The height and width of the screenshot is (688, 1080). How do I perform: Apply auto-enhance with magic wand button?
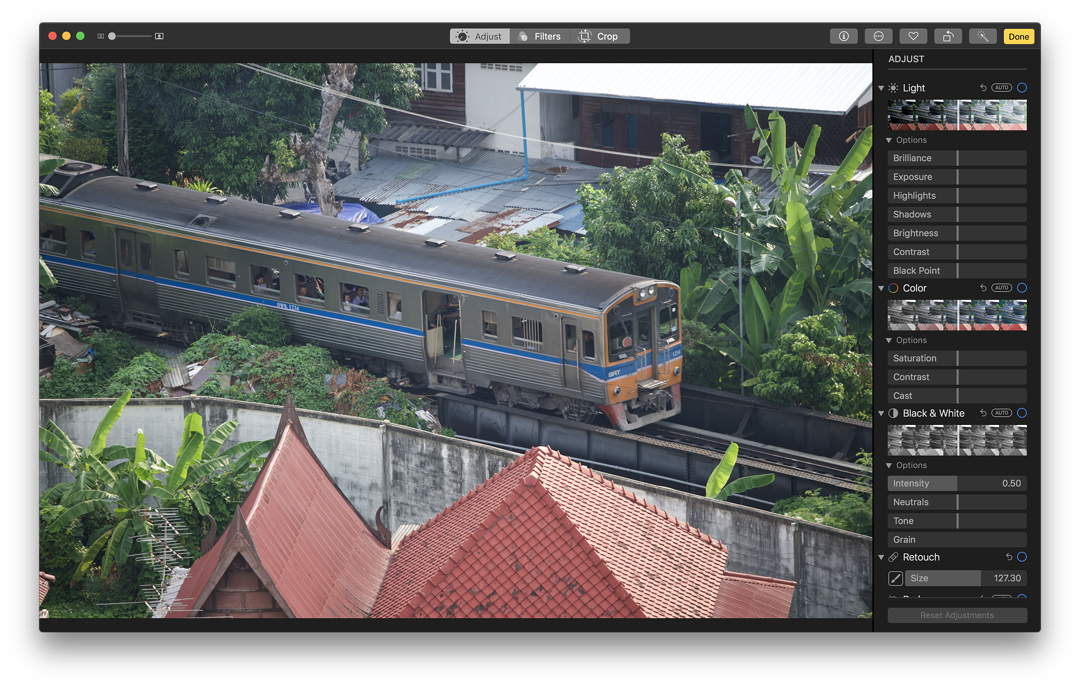(982, 37)
